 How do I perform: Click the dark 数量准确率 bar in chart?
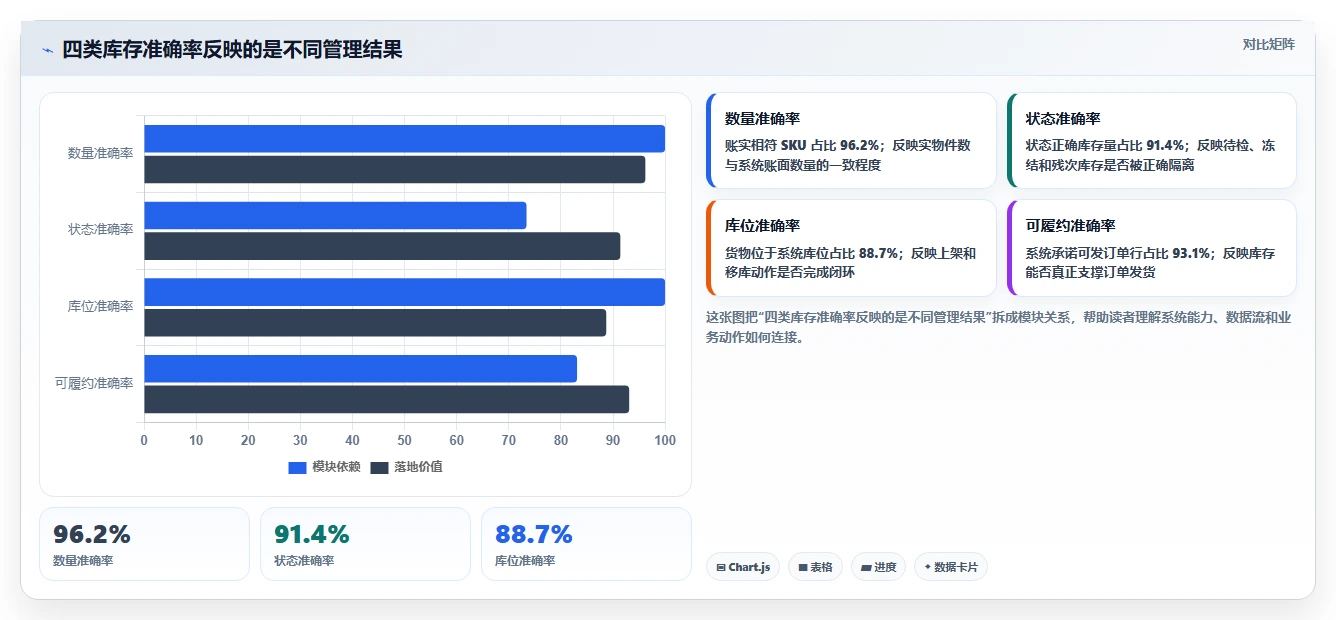coord(394,169)
